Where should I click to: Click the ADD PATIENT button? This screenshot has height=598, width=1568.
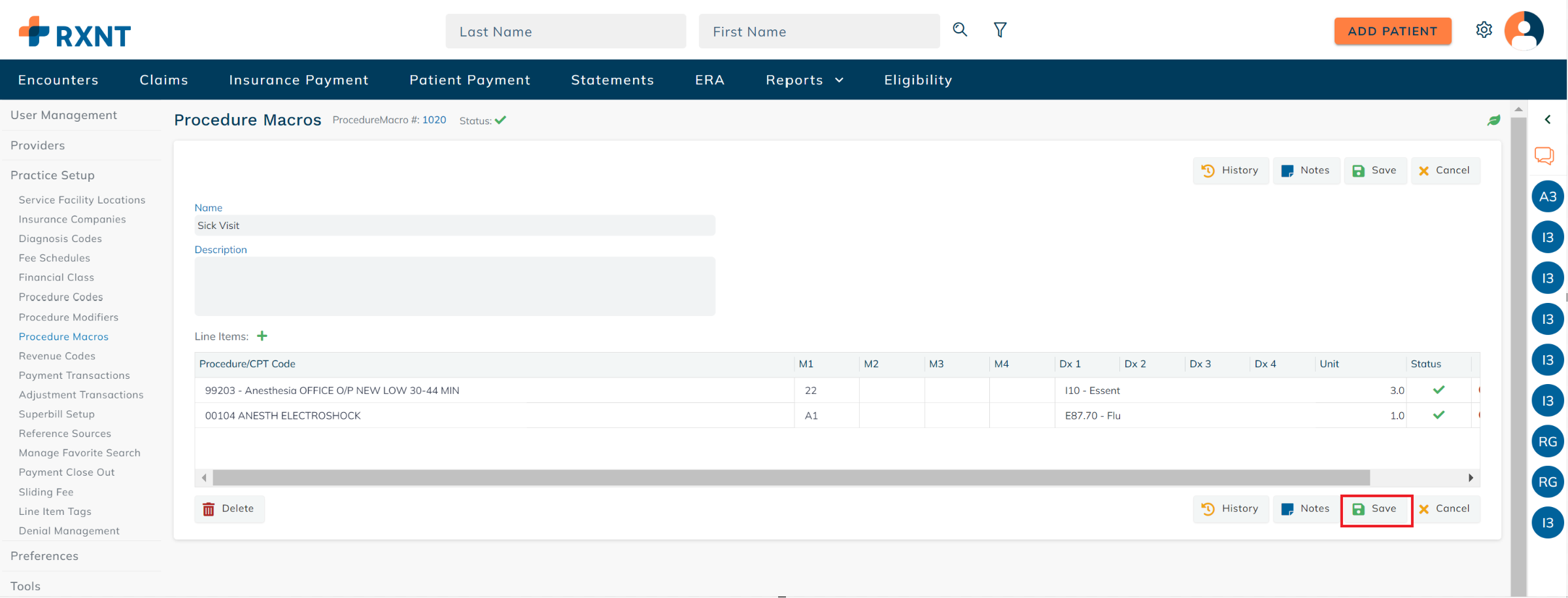click(1392, 31)
